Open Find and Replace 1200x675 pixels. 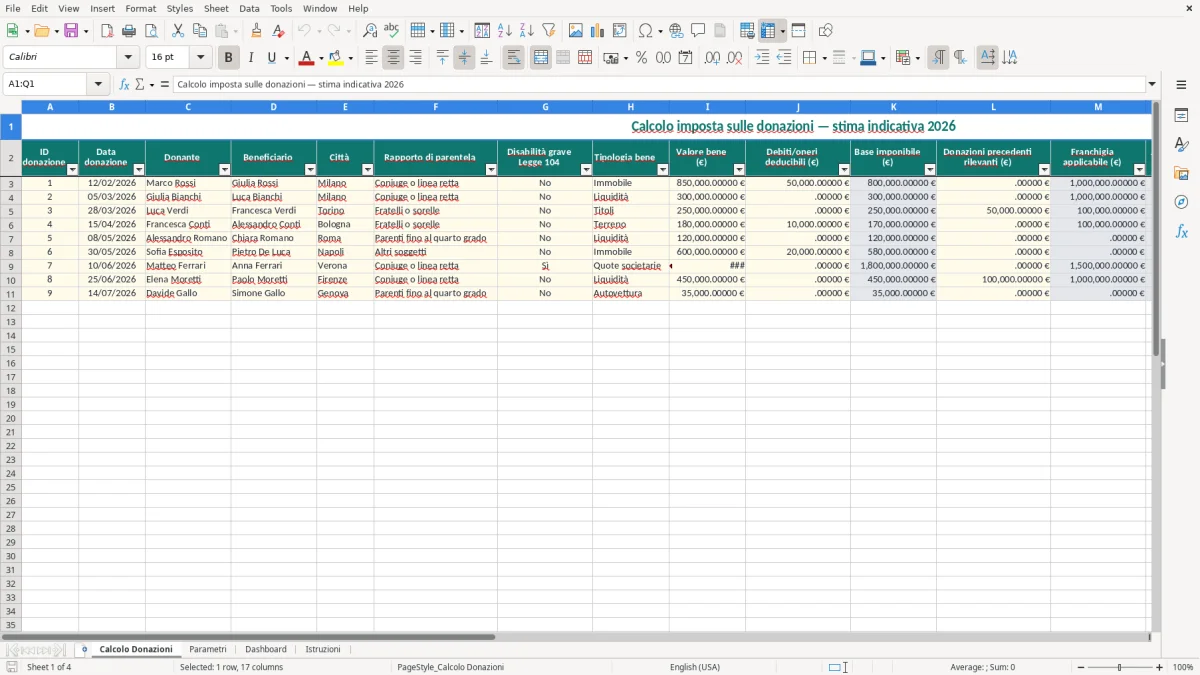coord(370,31)
